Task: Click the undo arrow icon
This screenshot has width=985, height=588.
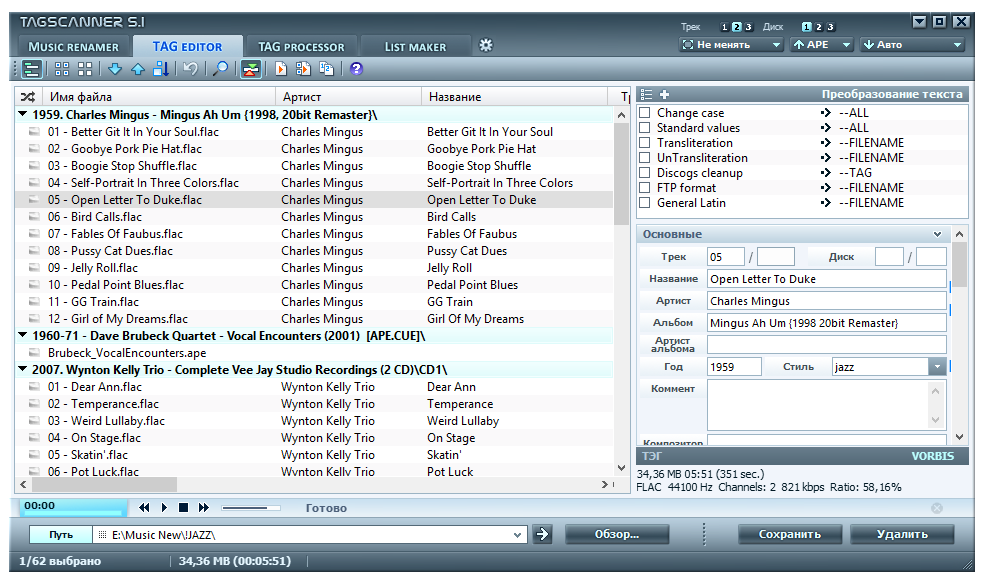Action: tap(190, 69)
